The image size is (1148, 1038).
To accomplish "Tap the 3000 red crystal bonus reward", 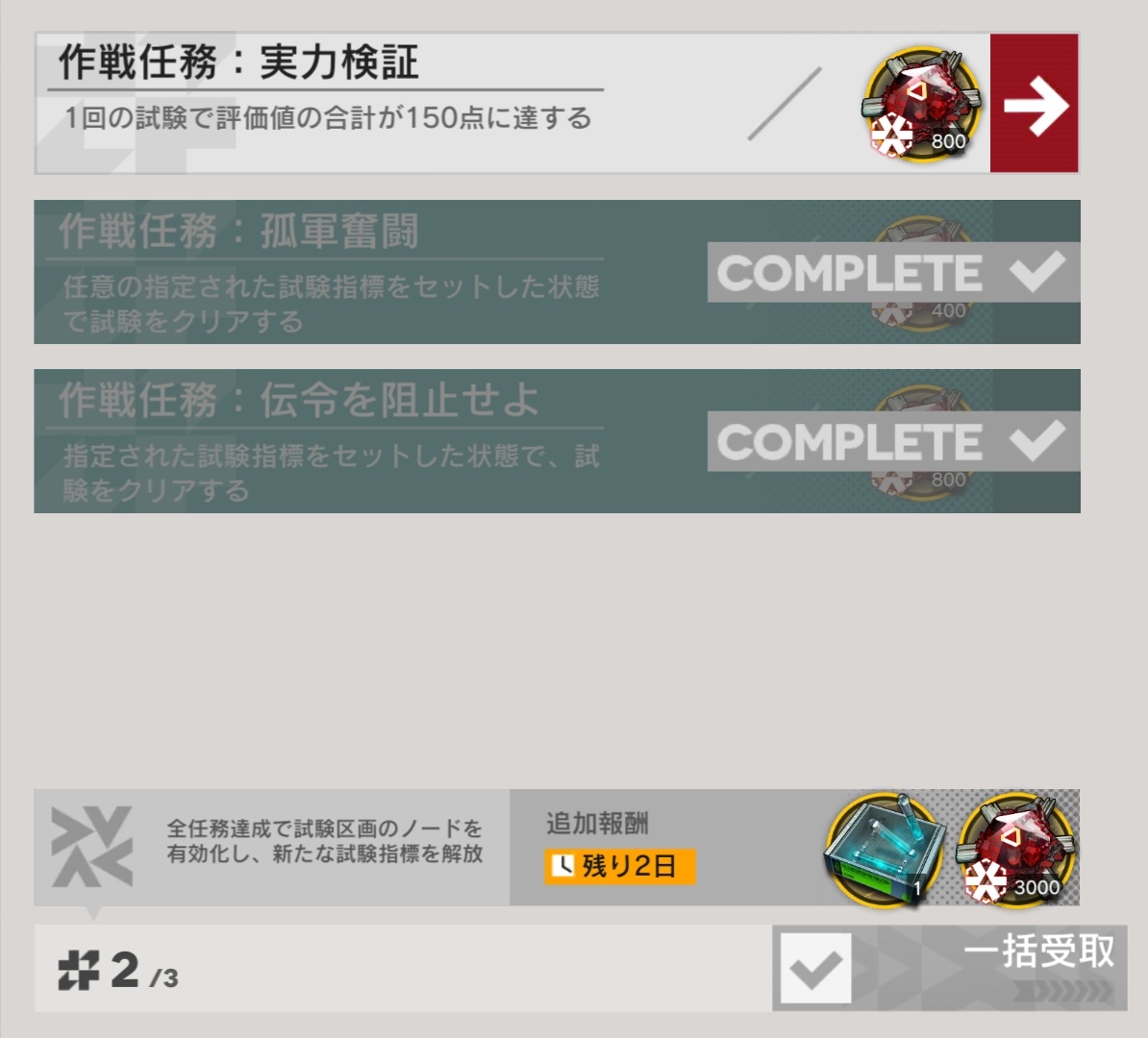I will click(x=1014, y=849).
